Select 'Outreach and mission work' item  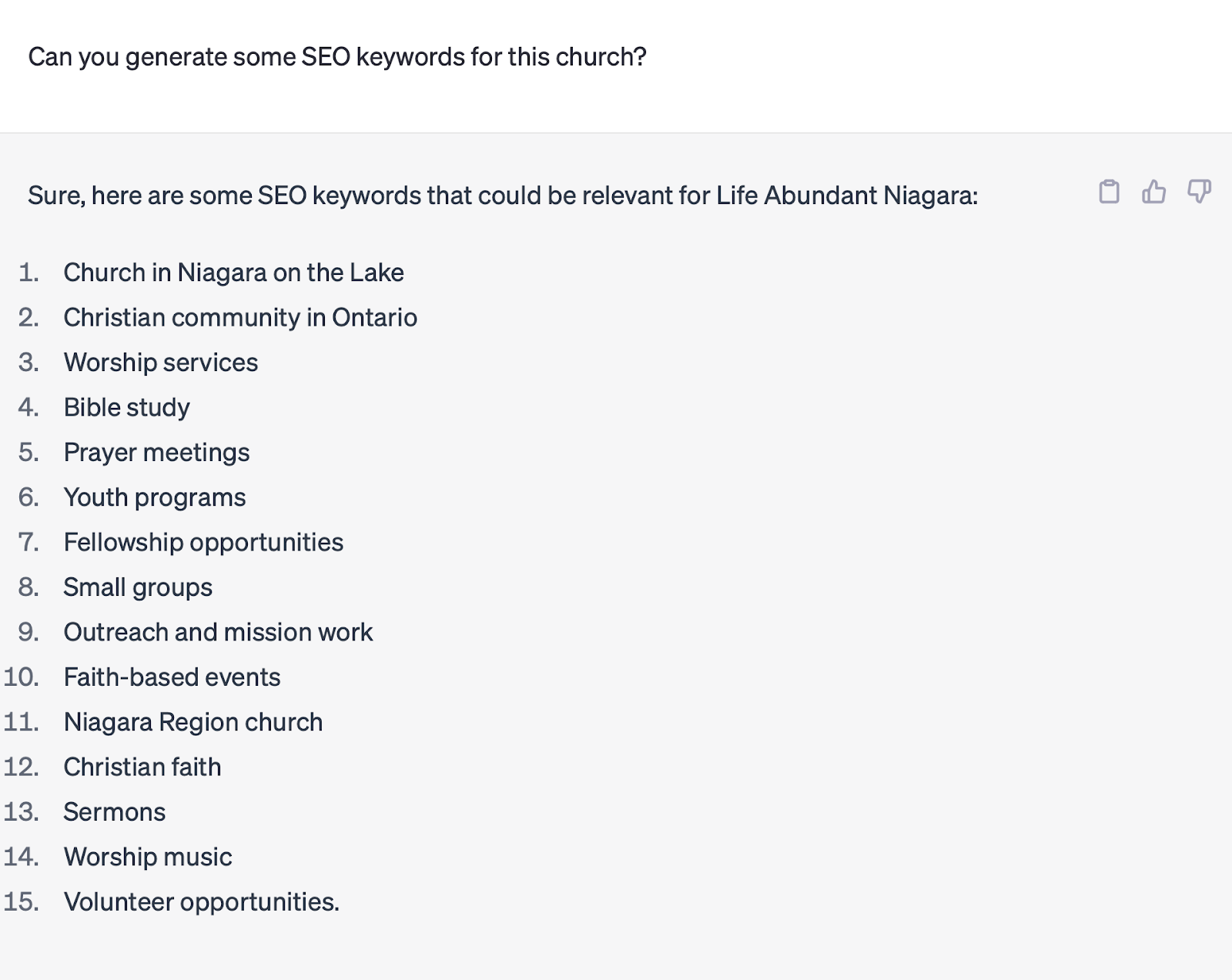pos(219,632)
